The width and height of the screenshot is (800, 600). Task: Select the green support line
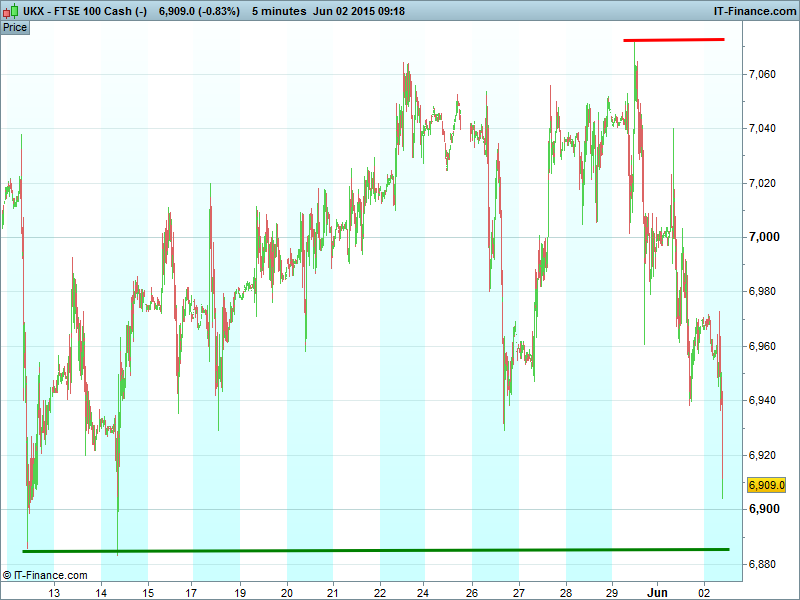tap(376, 550)
